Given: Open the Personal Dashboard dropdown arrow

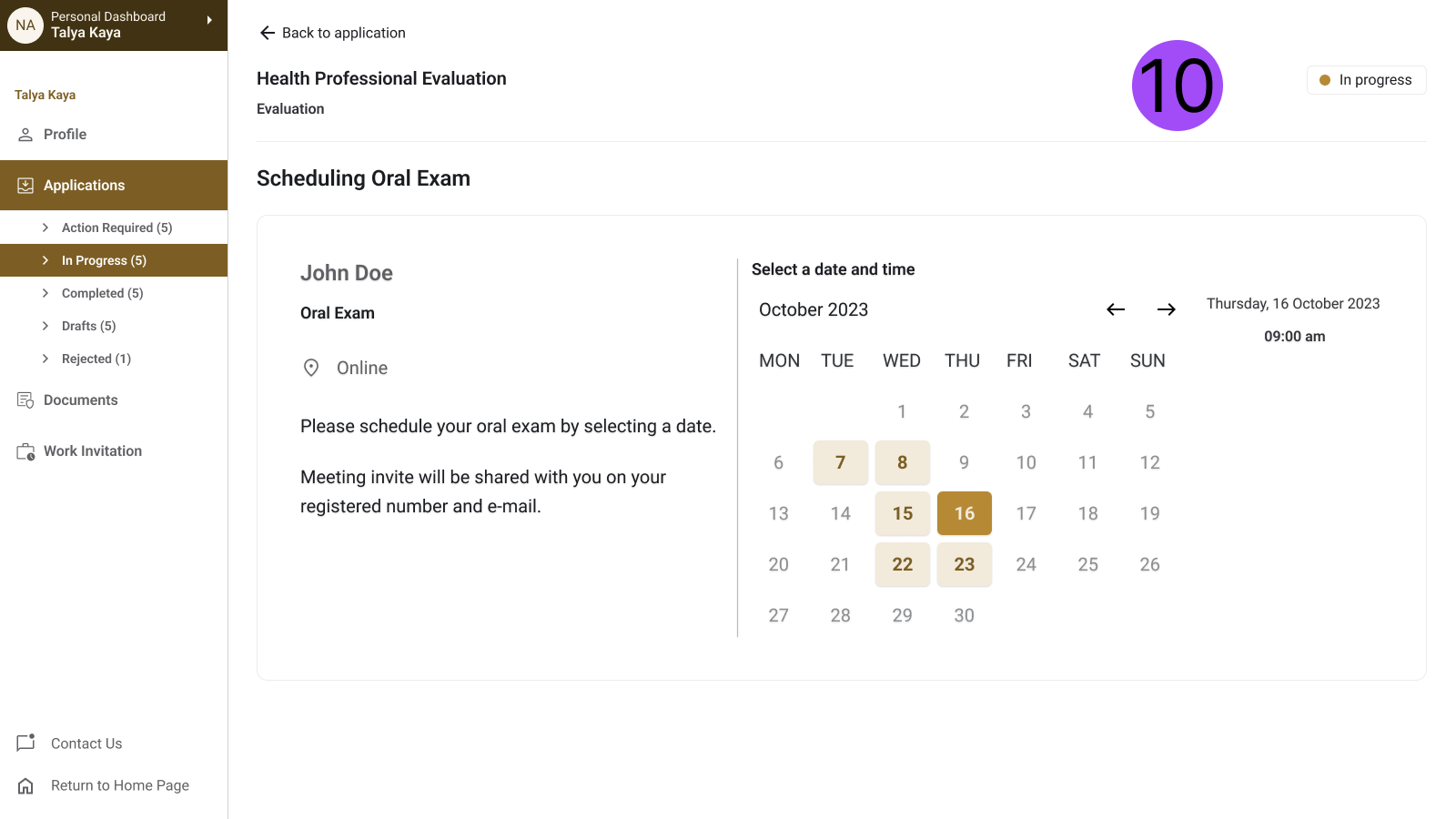Looking at the screenshot, I should click(x=209, y=20).
